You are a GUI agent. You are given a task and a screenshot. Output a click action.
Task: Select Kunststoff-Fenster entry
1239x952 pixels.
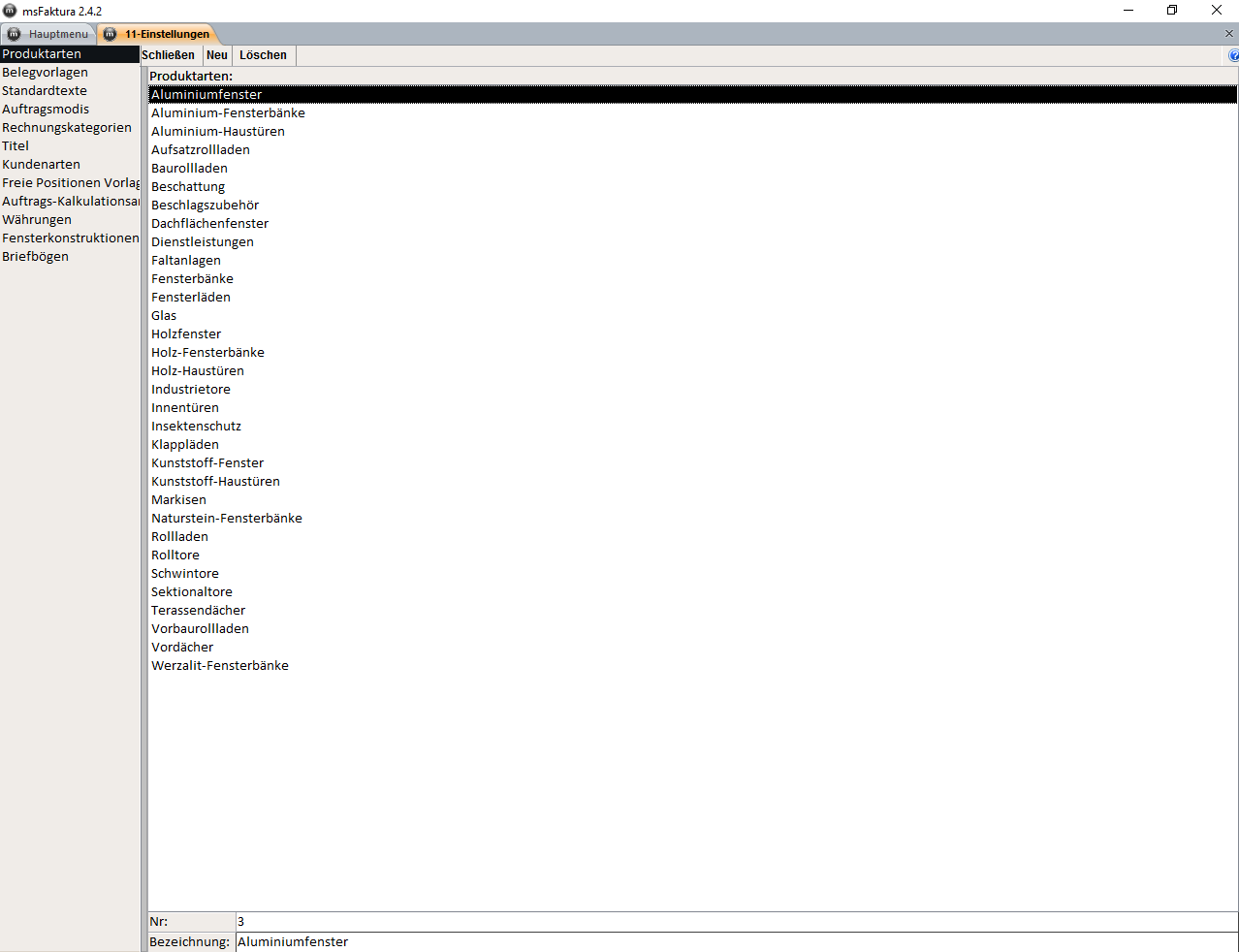coord(693,463)
